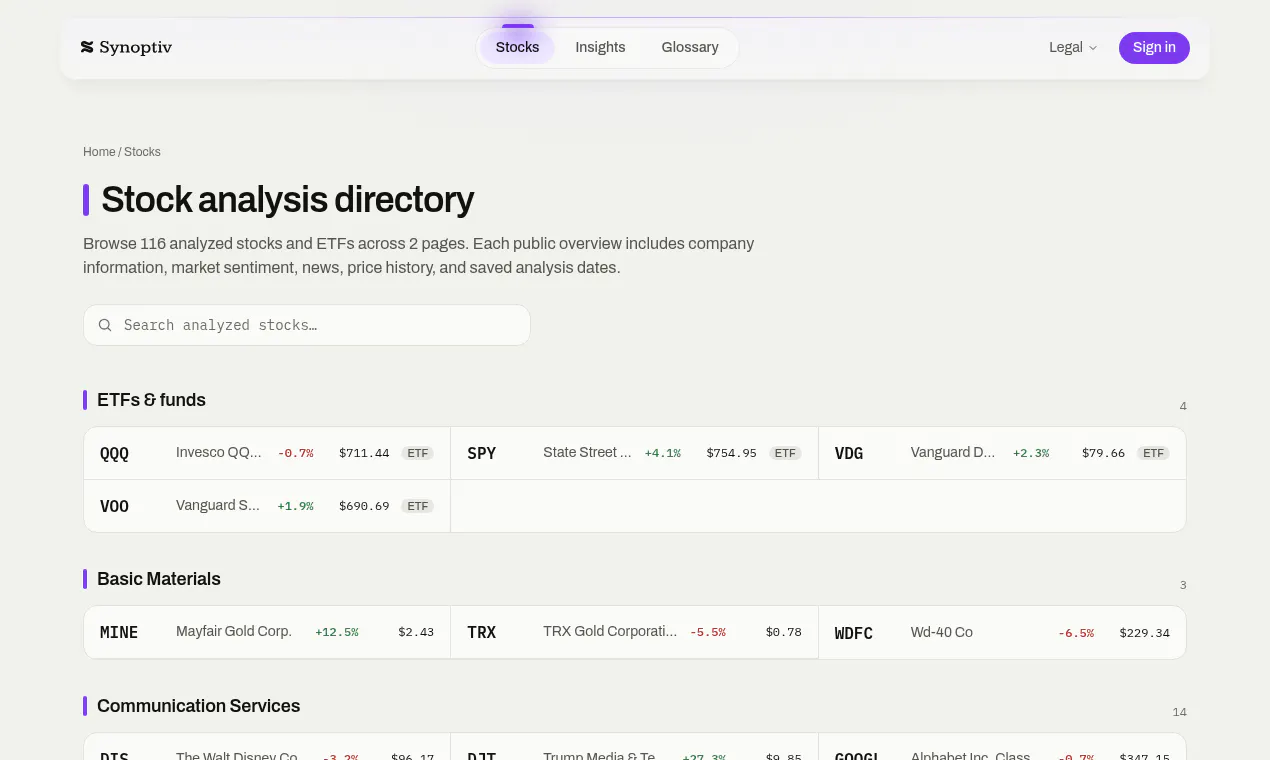Click the +4.1% change for SPY
The width and height of the screenshot is (1270, 760).
[662, 453]
